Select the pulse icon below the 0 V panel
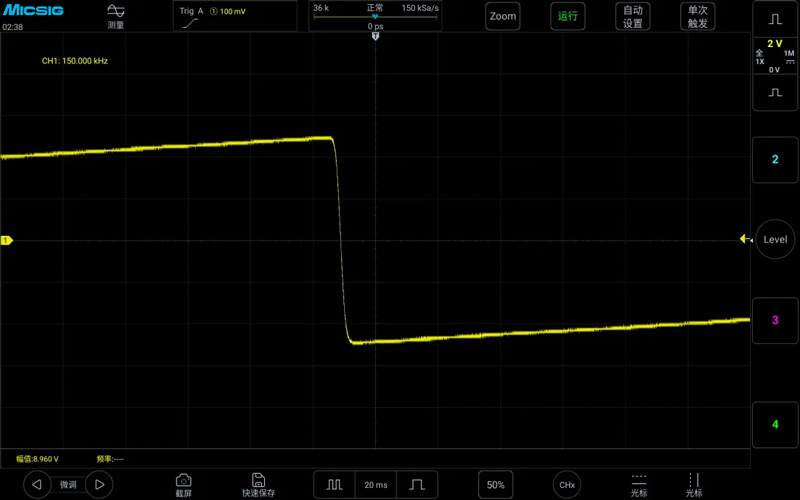The width and height of the screenshot is (800, 500). pyautogui.click(x=775, y=92)
